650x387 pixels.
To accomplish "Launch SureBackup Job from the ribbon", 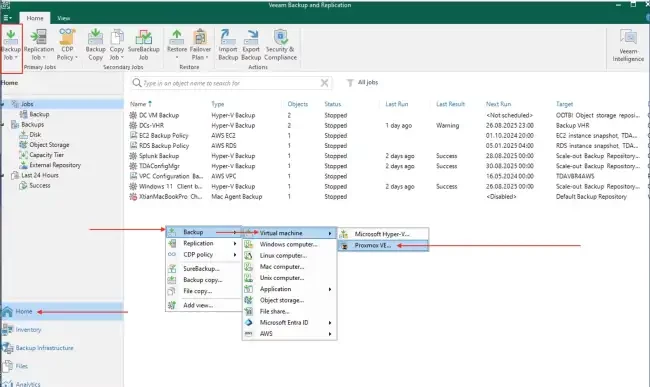I will (x=143, y=45).
